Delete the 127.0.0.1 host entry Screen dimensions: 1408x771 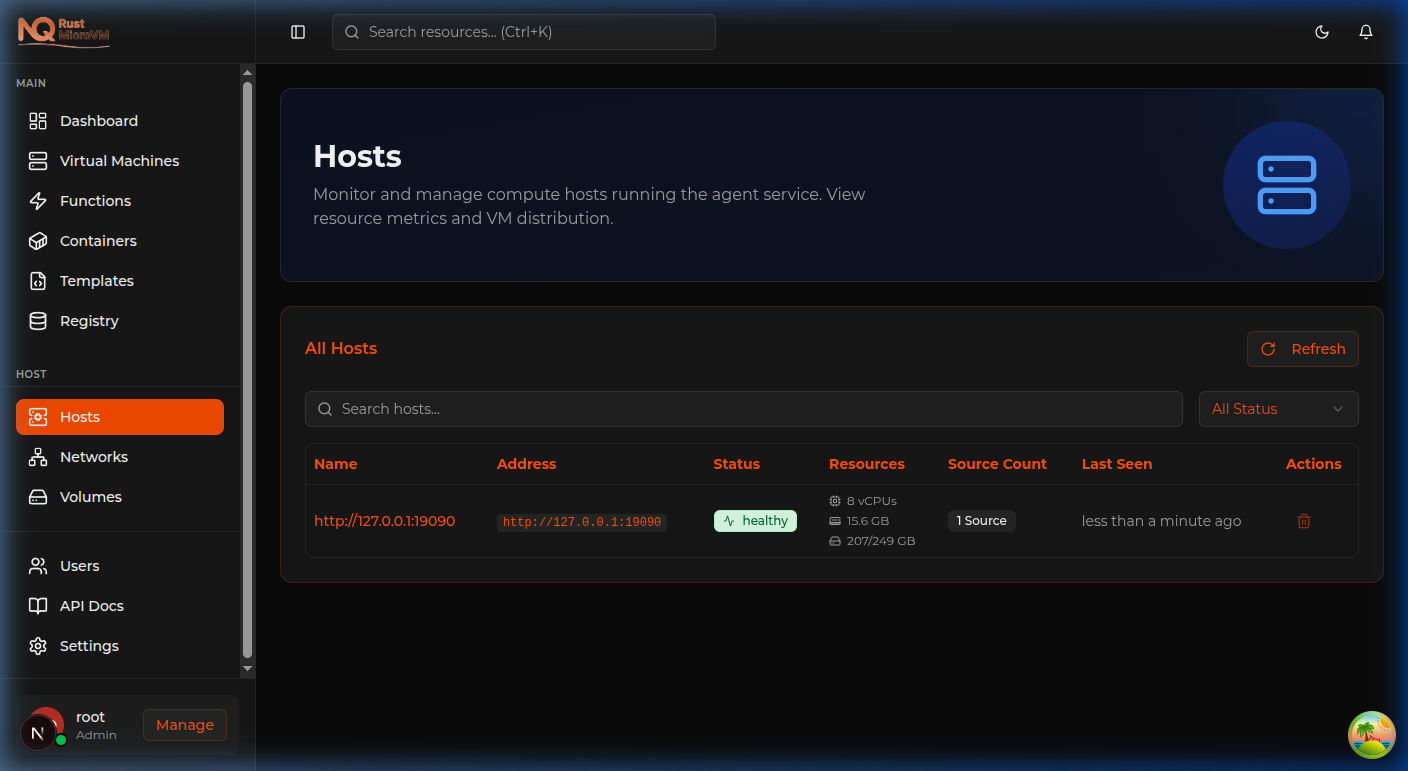[x=1303, y=520]
